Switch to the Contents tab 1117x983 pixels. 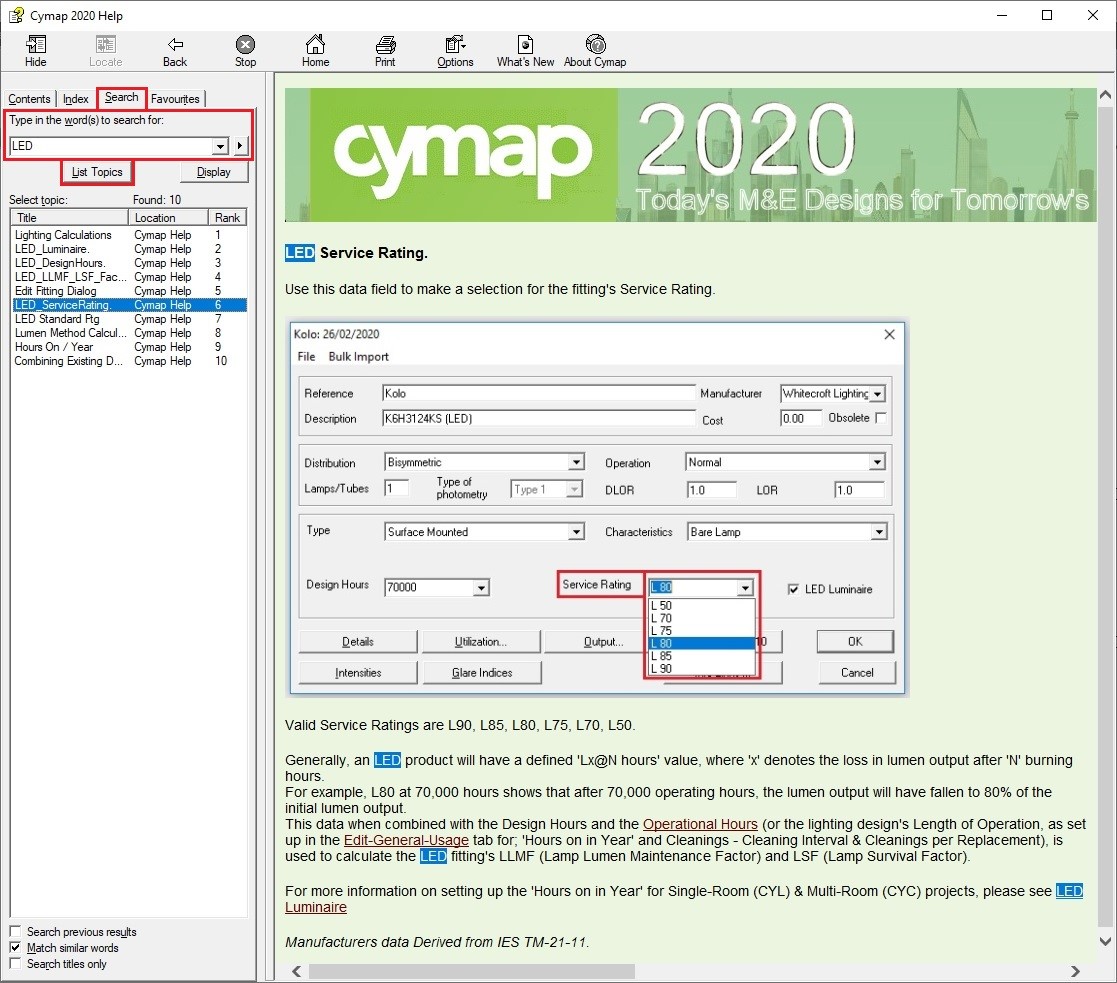click(29, 98)
